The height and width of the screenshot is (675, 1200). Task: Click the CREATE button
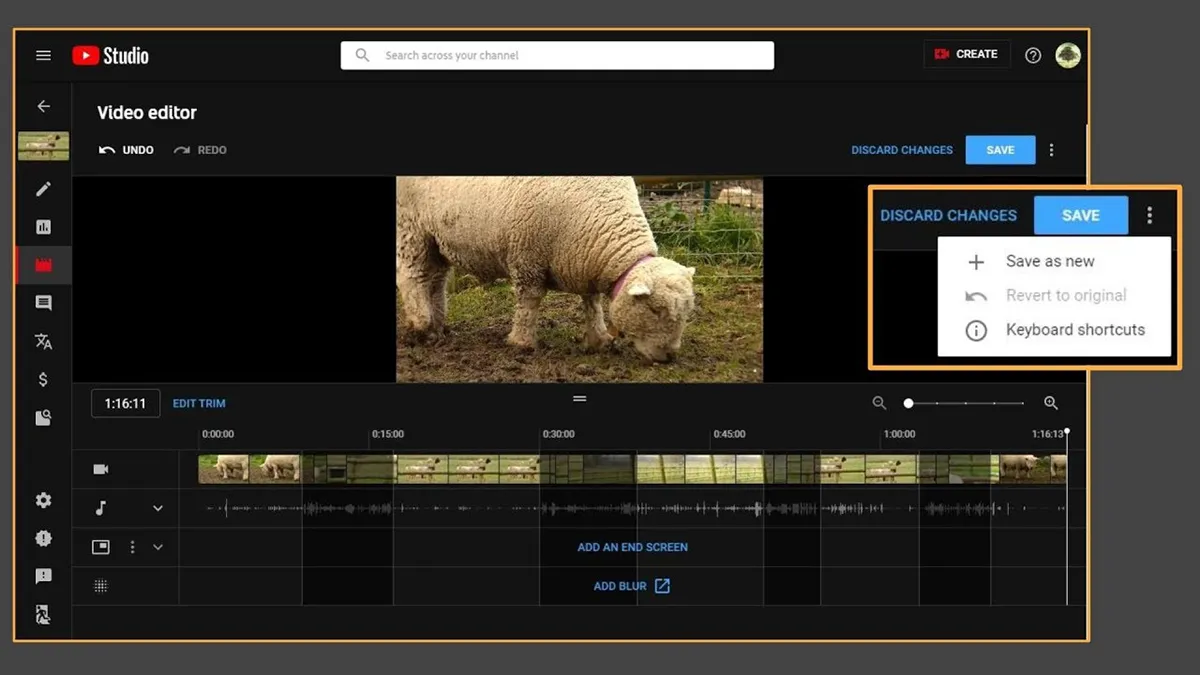(966, 54)
